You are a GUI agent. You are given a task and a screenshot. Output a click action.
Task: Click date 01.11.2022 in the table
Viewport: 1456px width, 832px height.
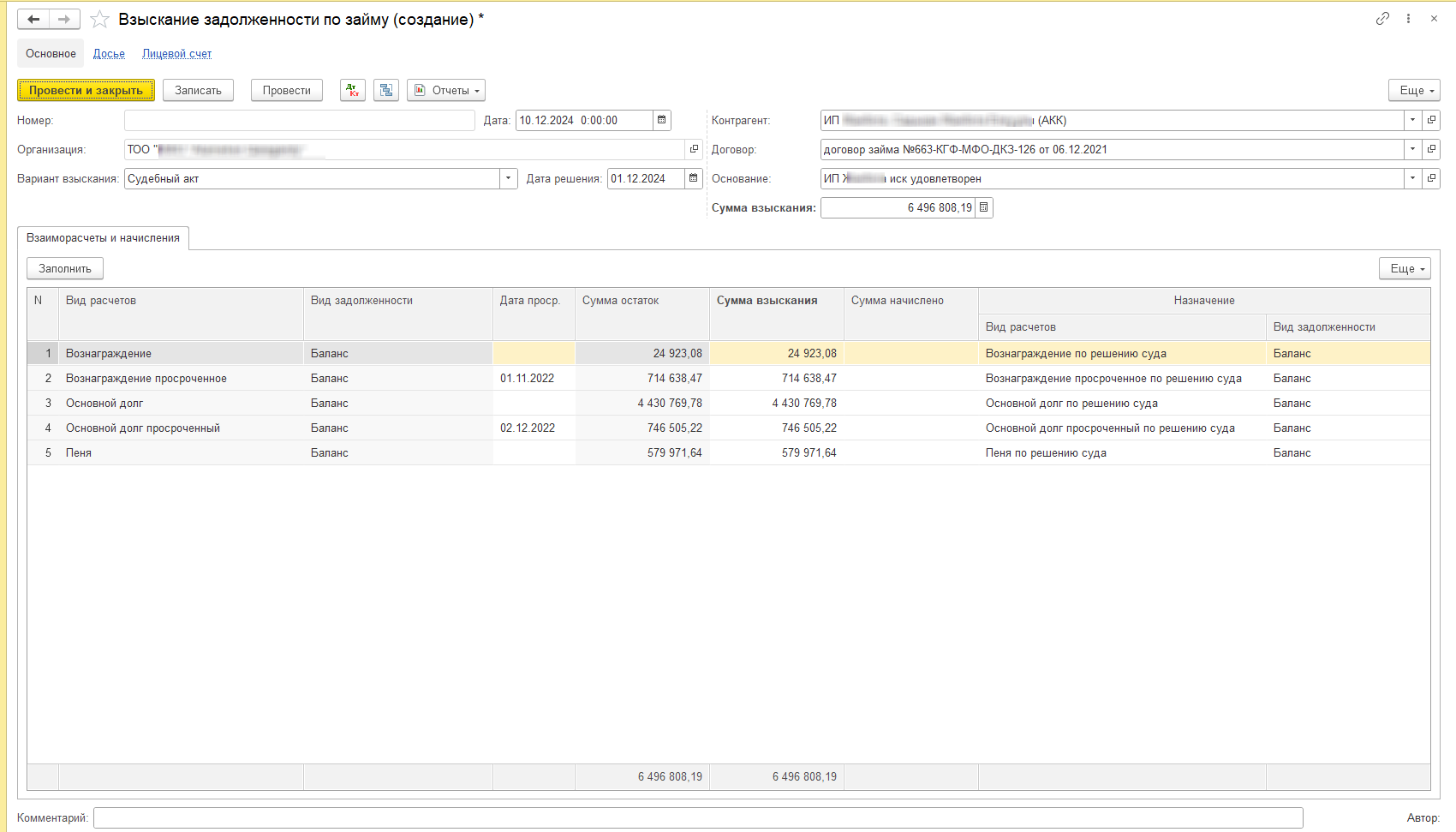coord(534,378)
